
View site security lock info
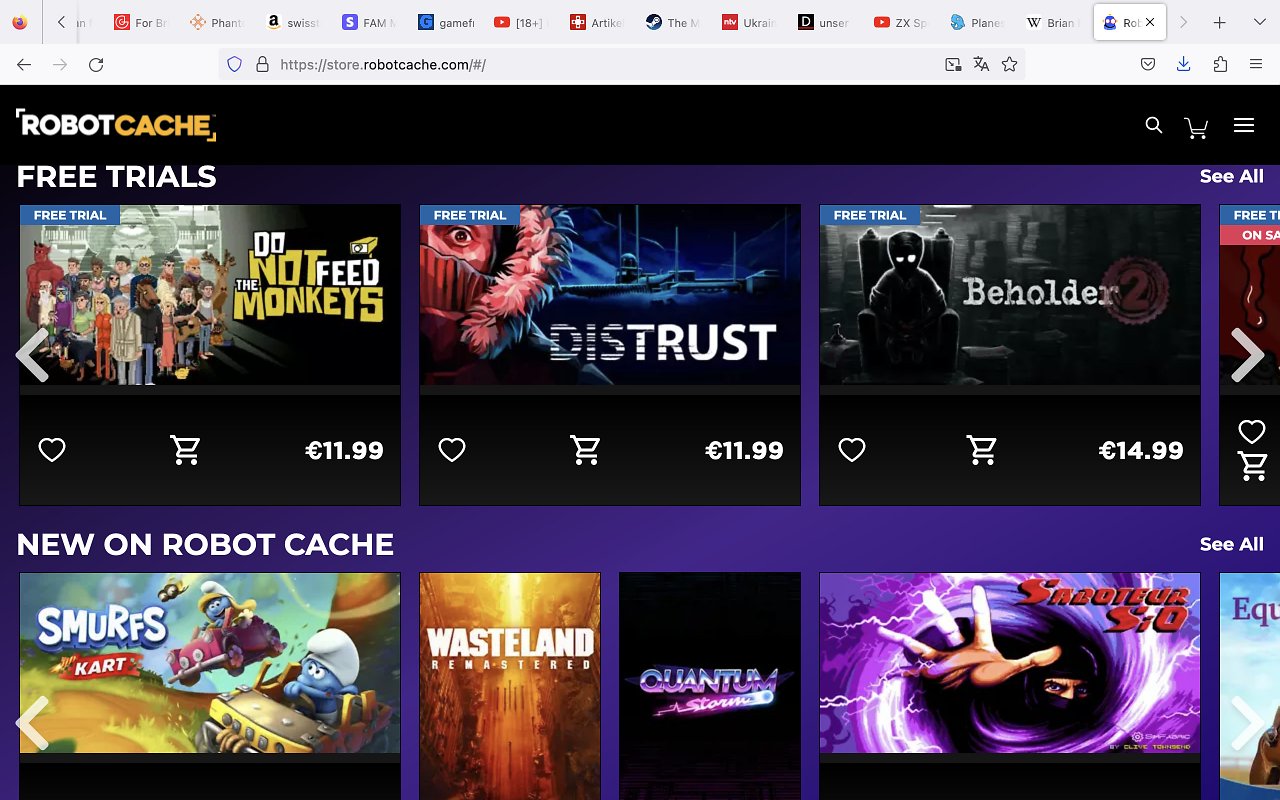click(262, 64)
